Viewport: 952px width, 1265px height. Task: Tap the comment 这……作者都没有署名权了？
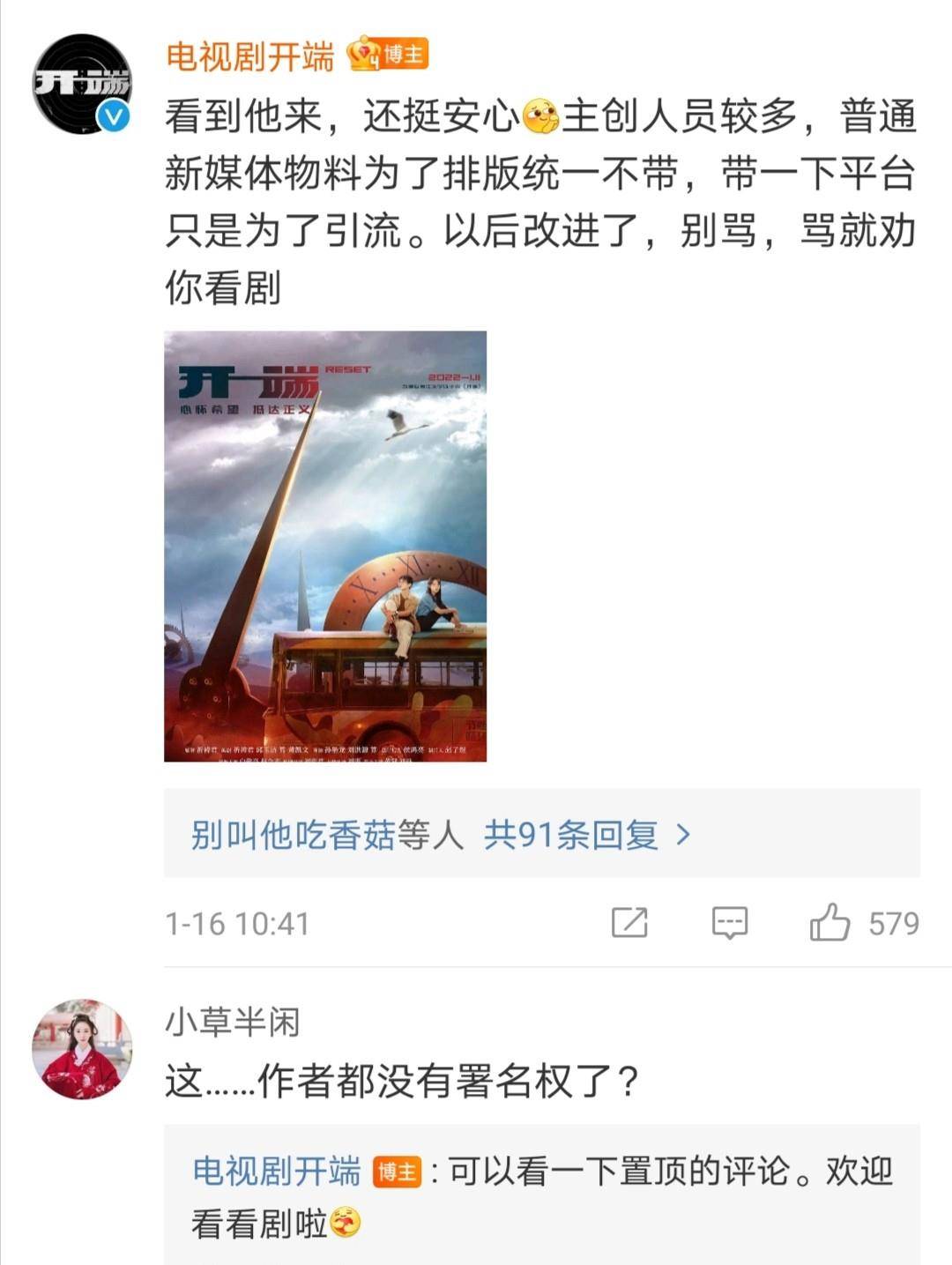(403, 1081)
